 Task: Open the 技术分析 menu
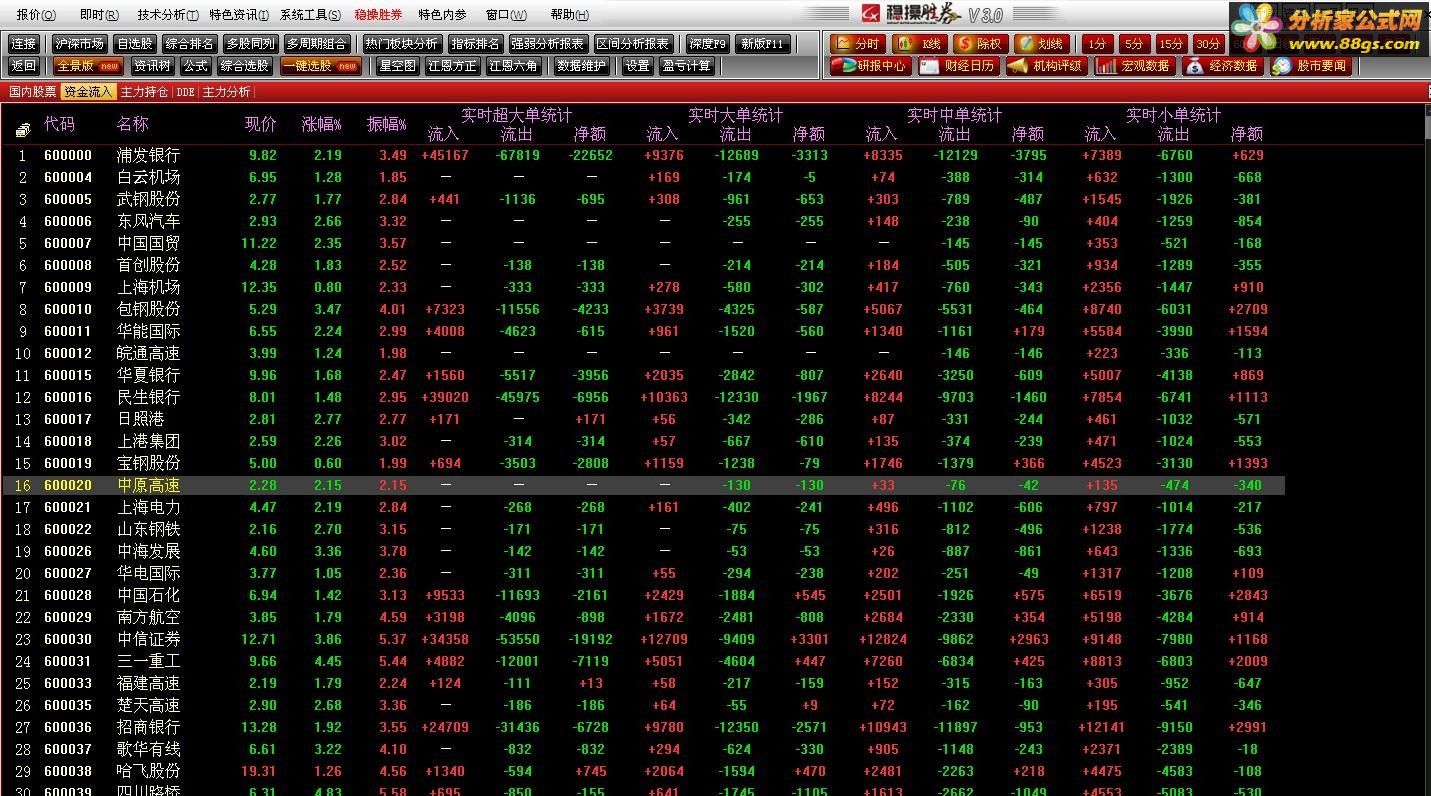[167, 15]
